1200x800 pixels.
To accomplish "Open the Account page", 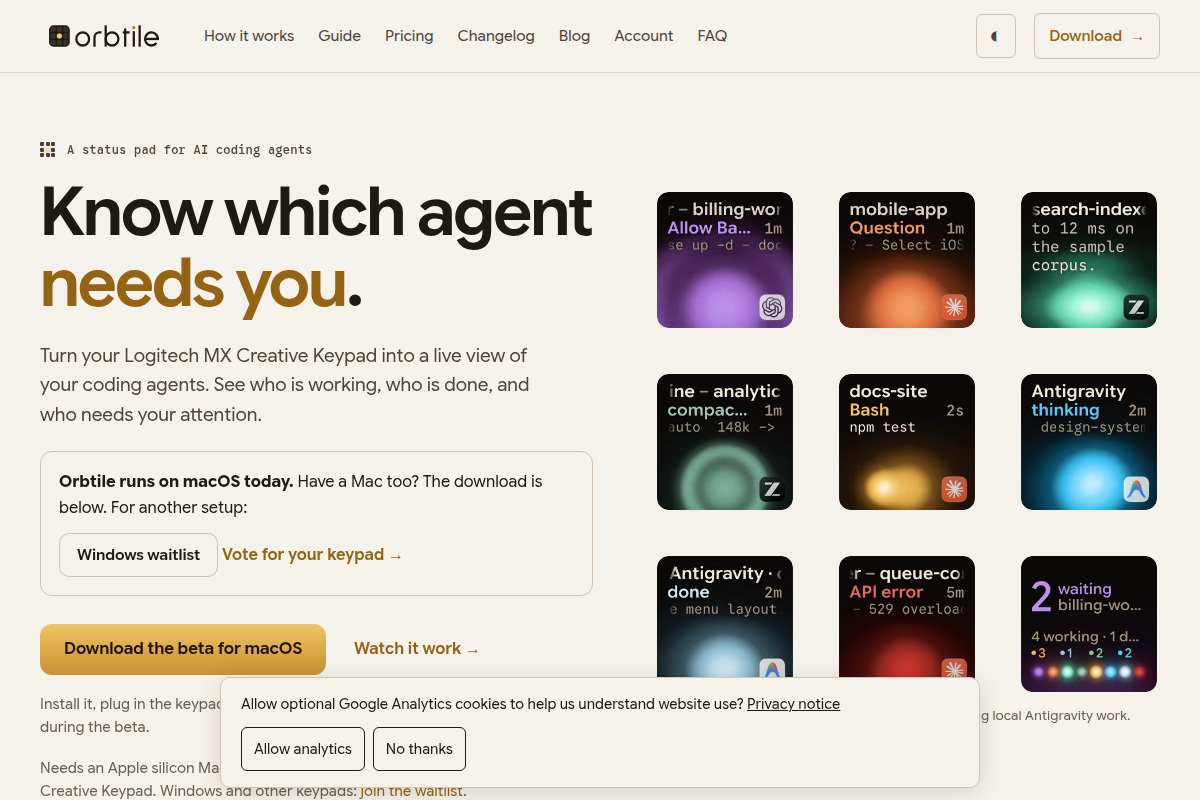I will click(x=644, y=36).
